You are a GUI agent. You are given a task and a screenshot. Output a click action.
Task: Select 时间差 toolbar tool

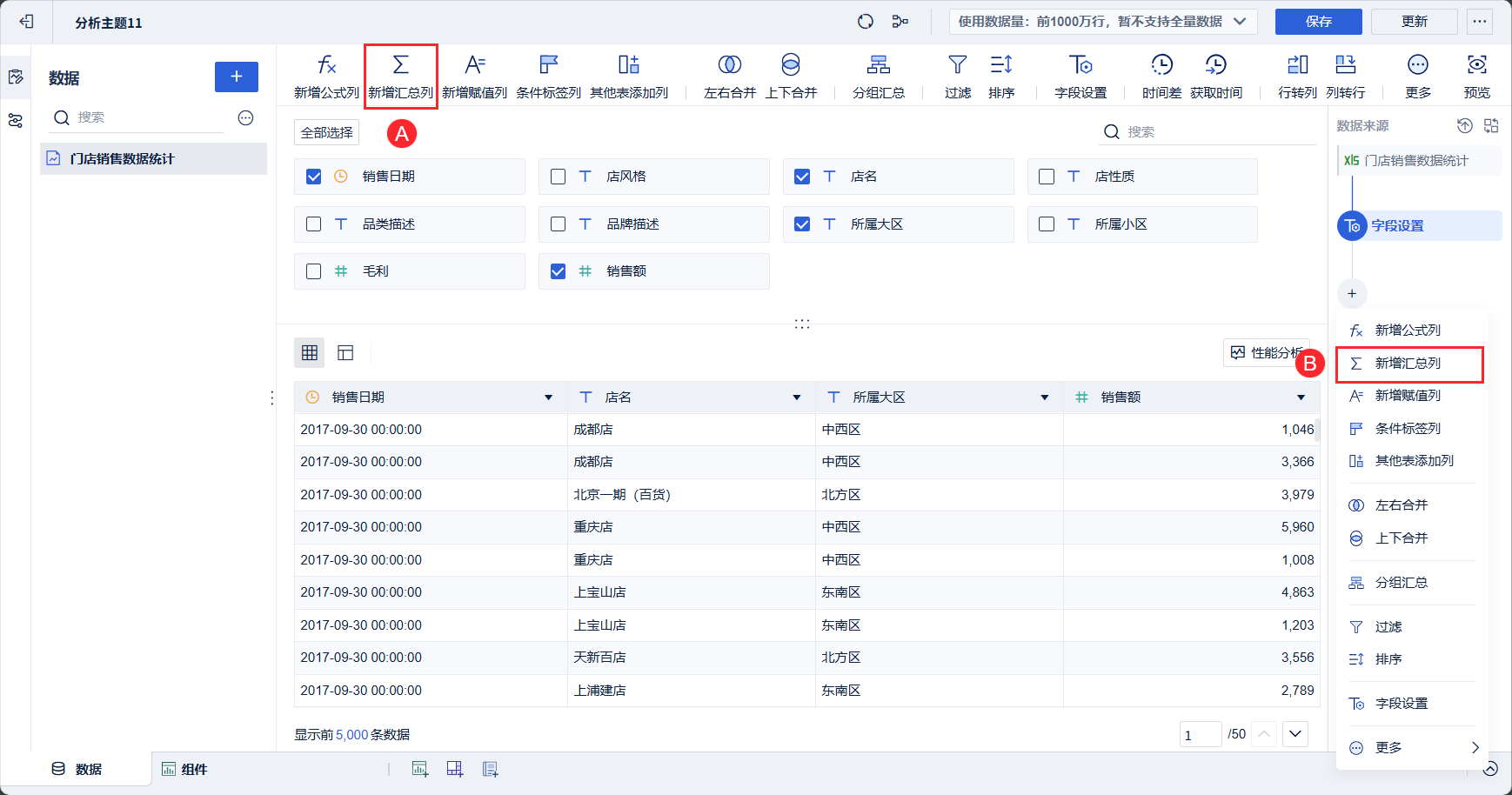1161,76
